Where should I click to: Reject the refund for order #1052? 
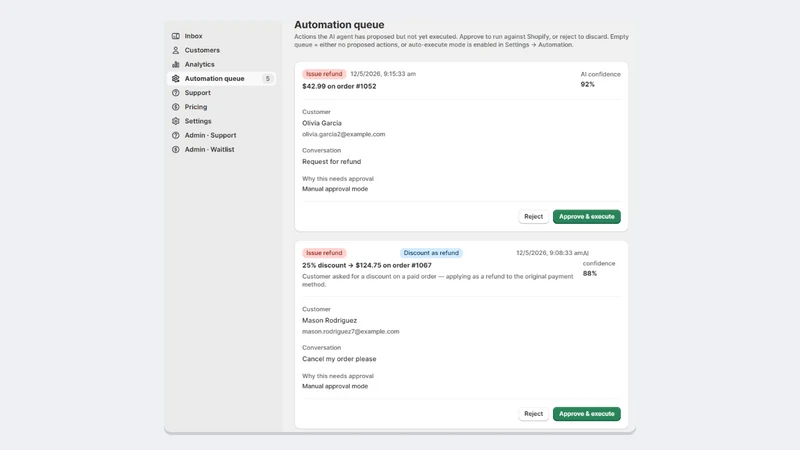pos(533,217)
